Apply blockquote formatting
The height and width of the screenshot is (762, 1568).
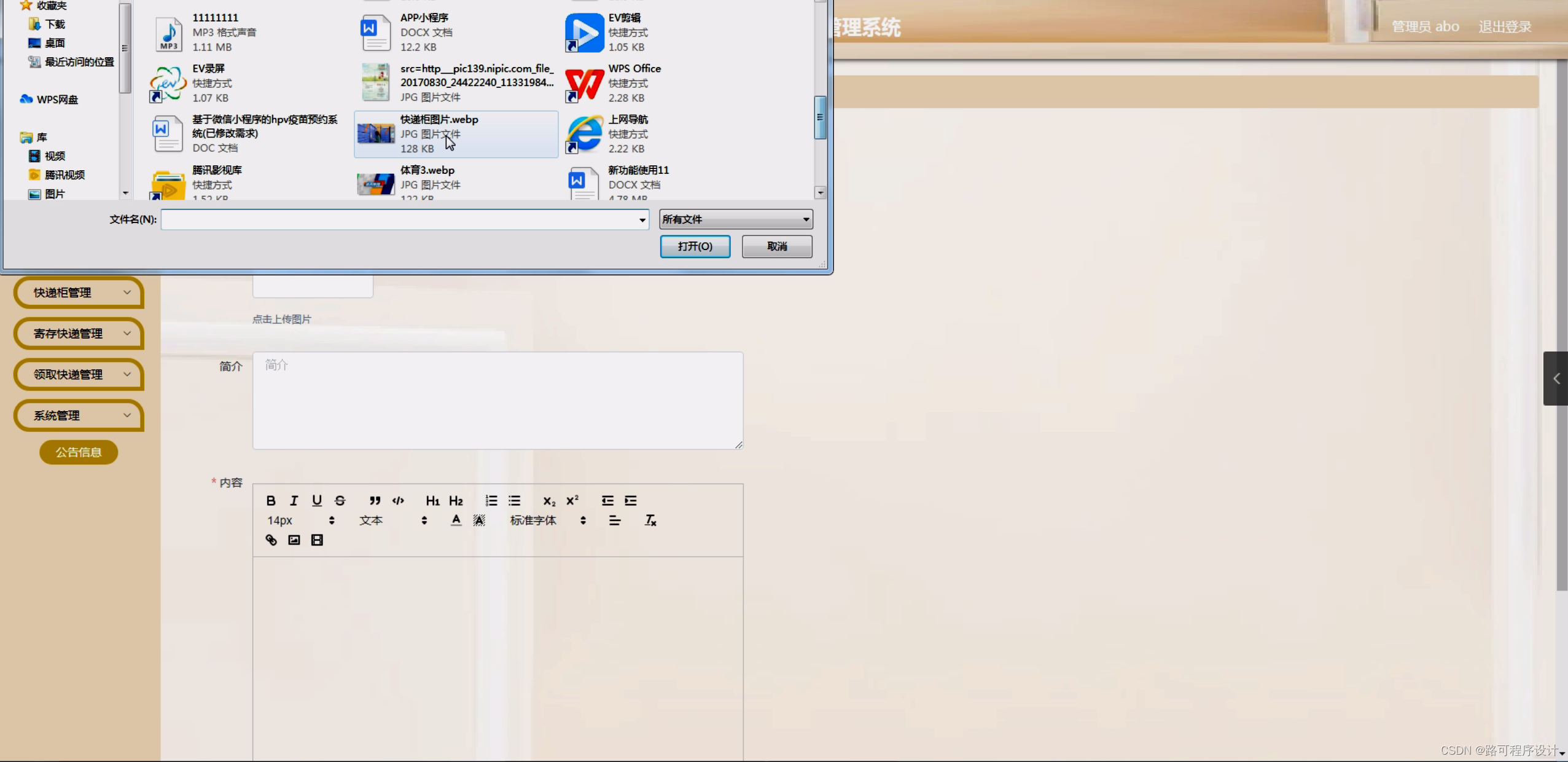click(375, 500)
